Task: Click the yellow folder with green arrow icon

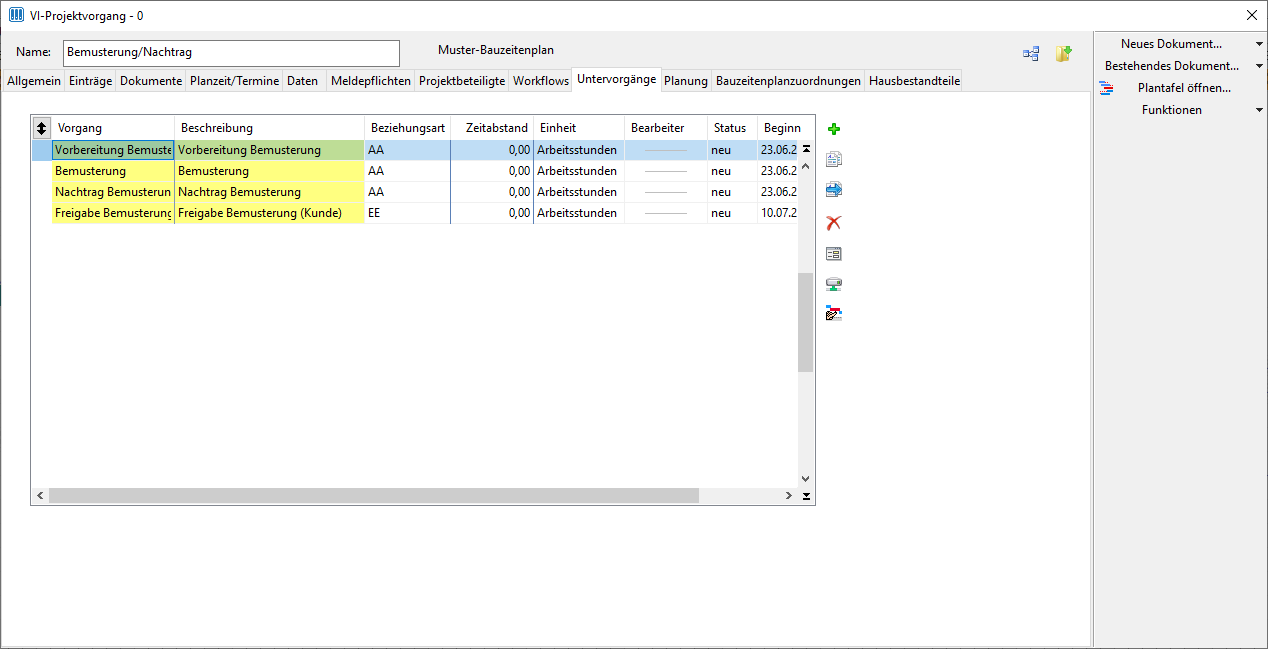Action: (1064, 54)
